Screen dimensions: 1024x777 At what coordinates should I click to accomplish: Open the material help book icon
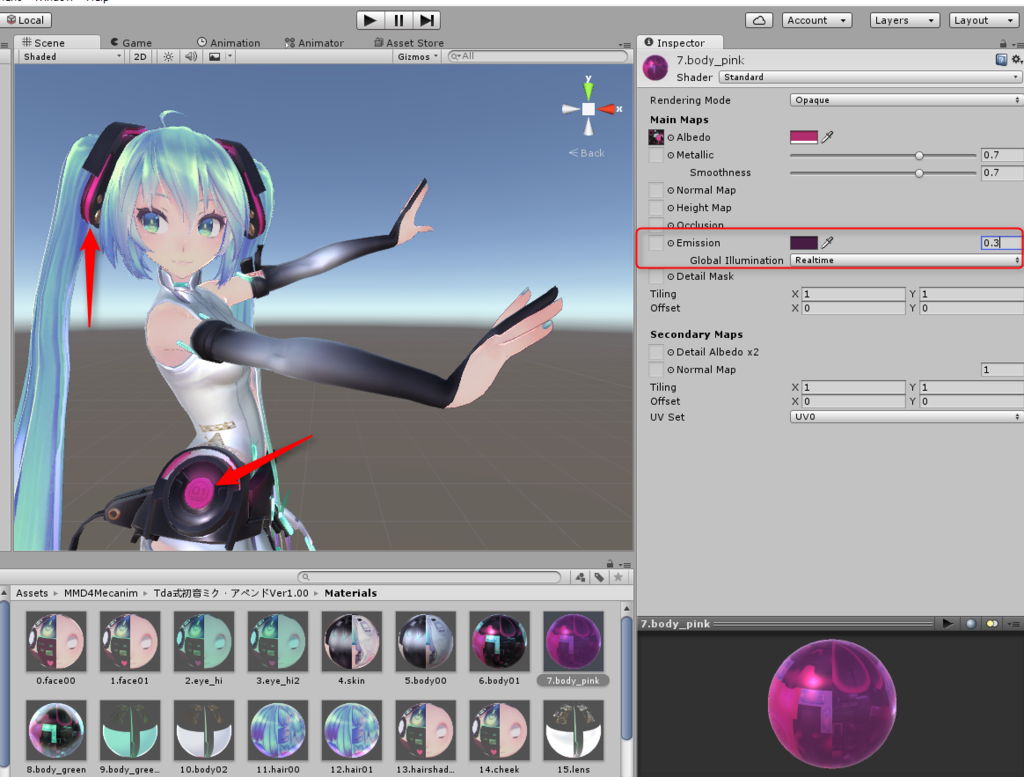point(1001,59)
